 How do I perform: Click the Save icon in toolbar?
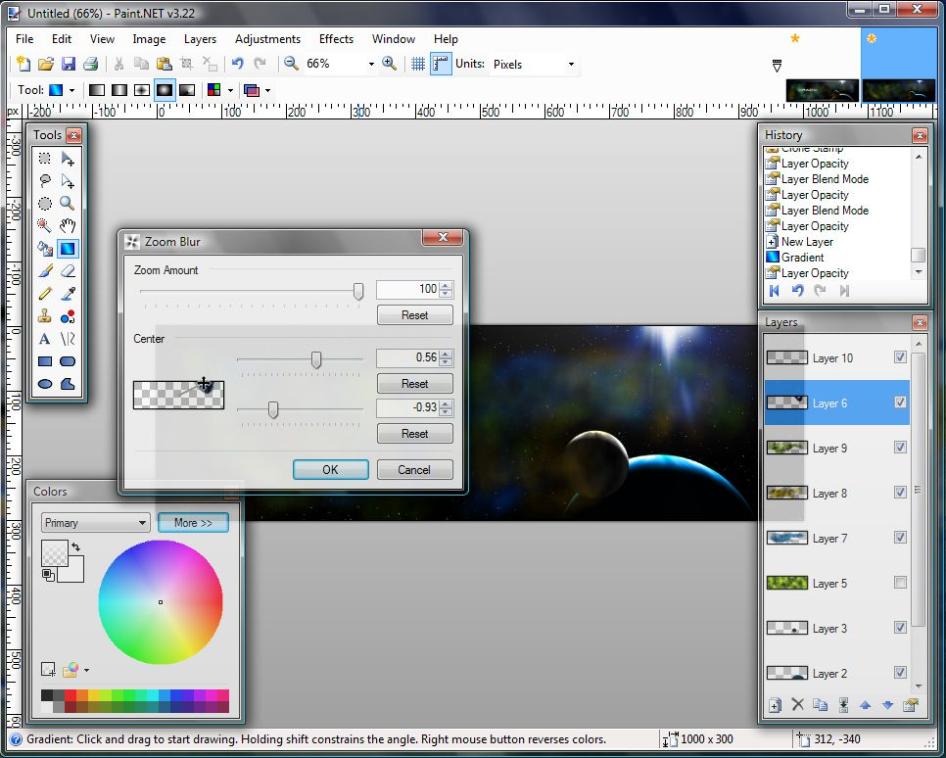[69, 64]
